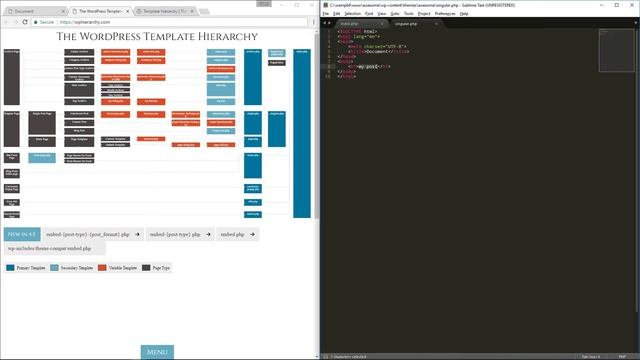640x360 pixels.
Task: Open Sublime Text Find menu
Action: click(x=369, y=14)
